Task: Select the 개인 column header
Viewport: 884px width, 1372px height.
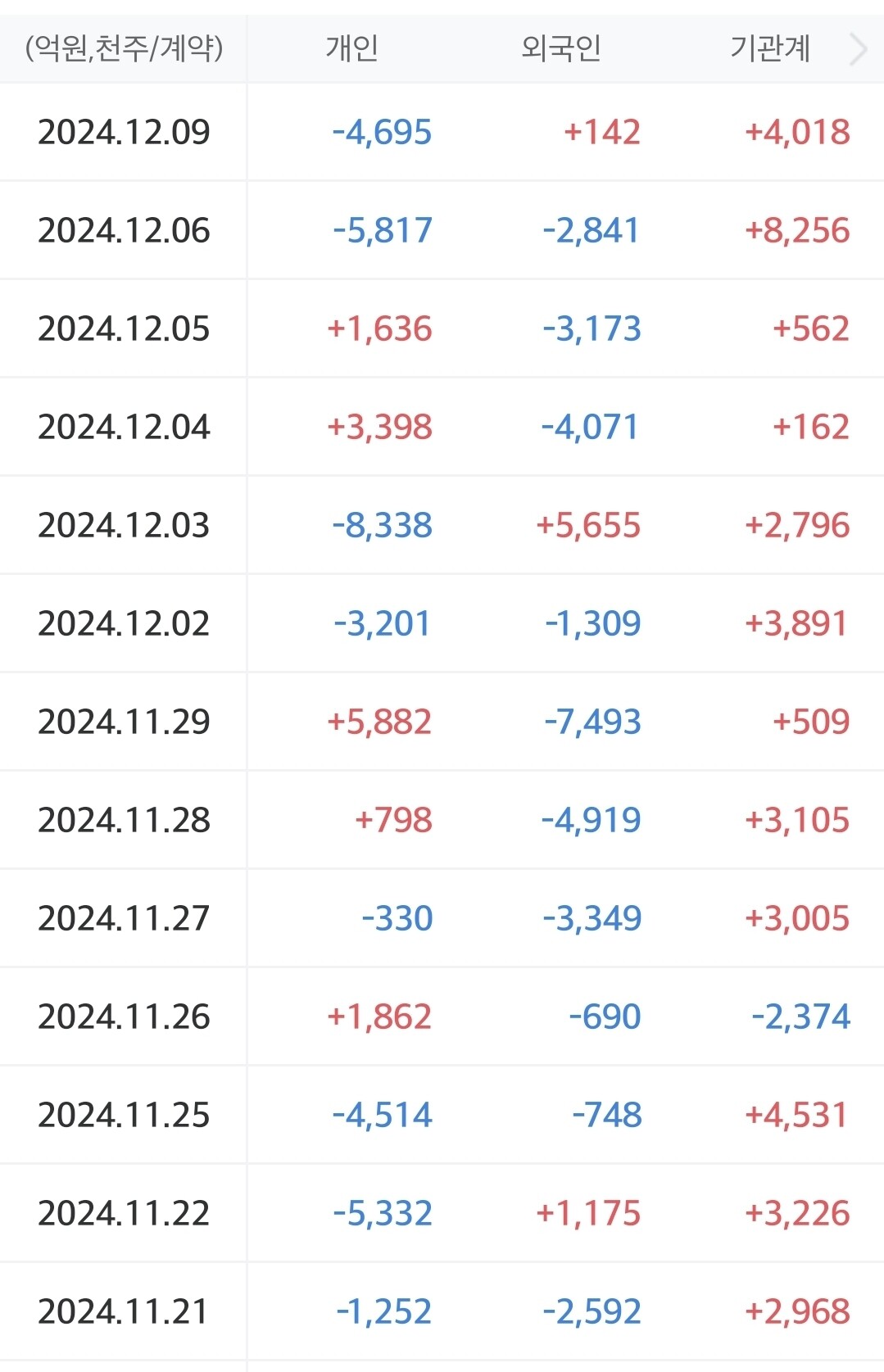Action: point(352,49)
